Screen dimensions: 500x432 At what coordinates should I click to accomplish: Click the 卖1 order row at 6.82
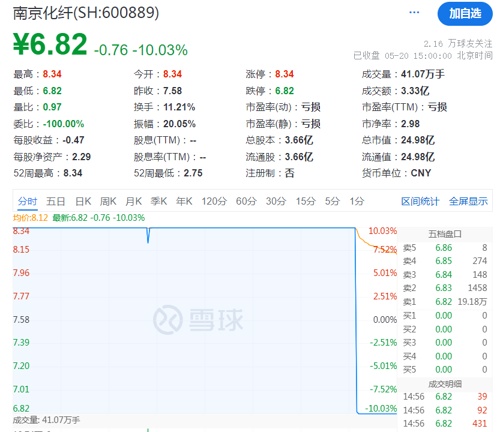tap(445, 302)
